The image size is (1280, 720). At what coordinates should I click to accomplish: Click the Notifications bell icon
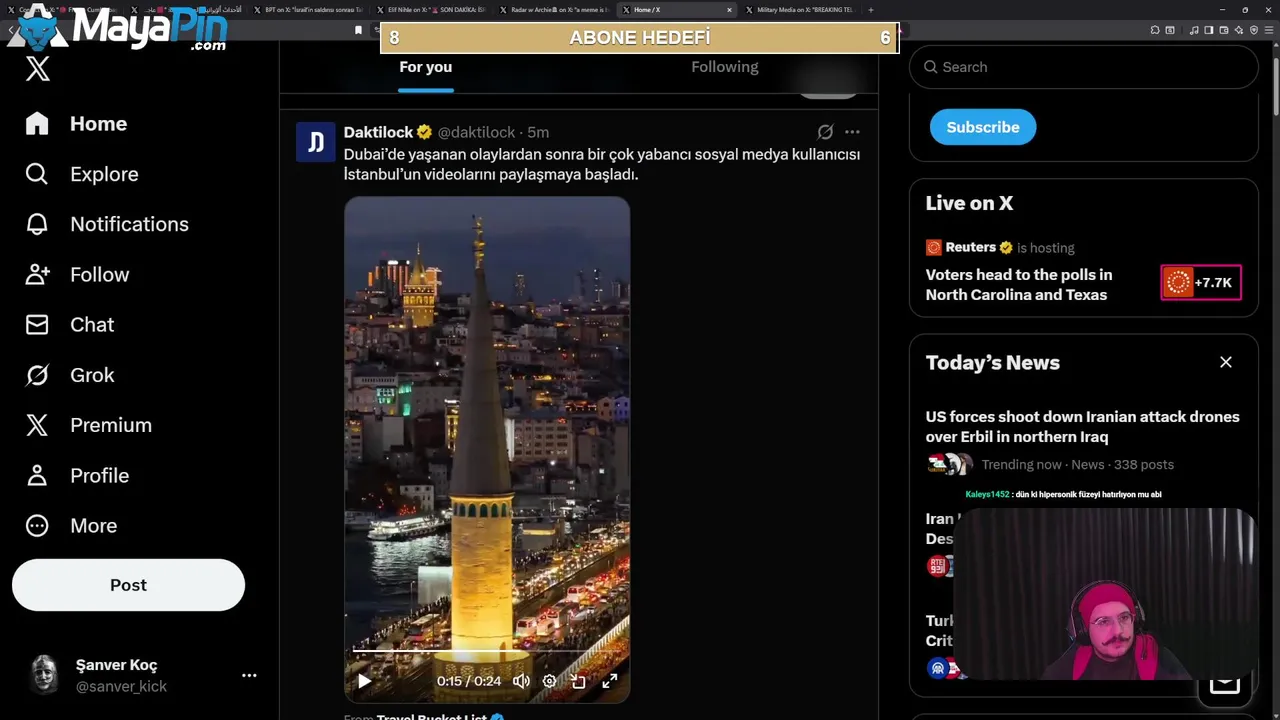37,224
